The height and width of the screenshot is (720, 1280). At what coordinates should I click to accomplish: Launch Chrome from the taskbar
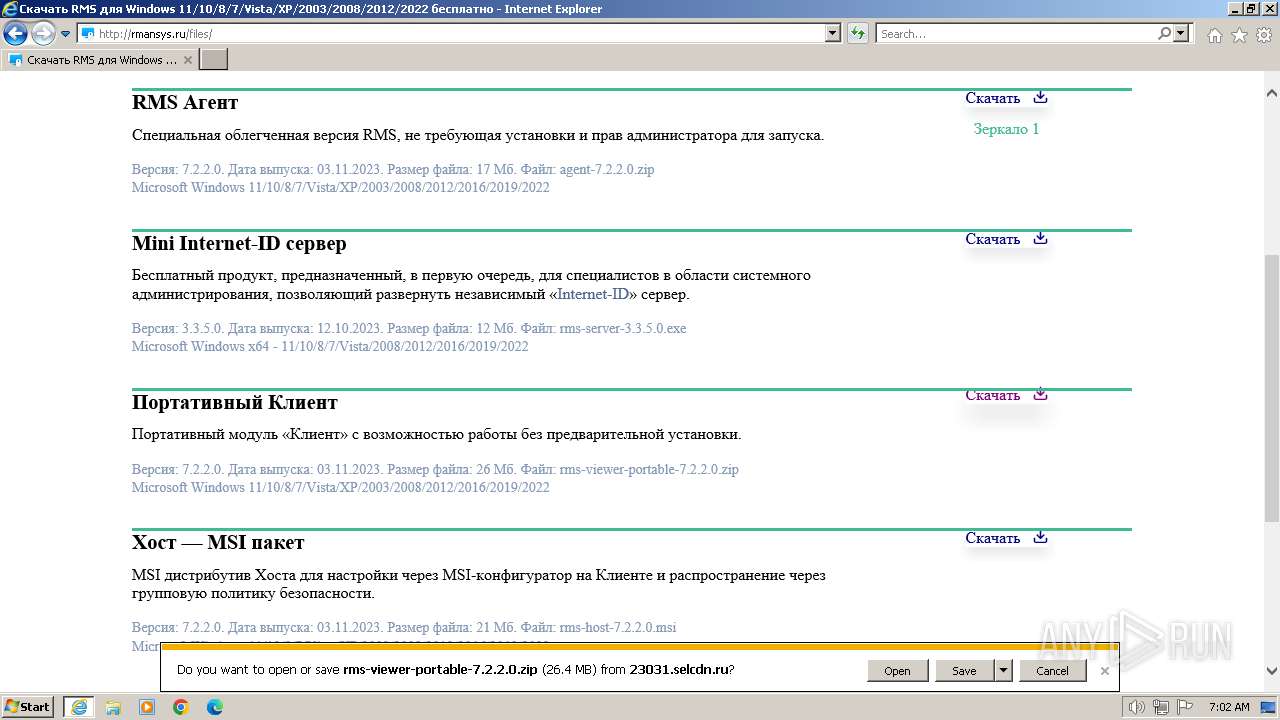[x=181, y=706]
